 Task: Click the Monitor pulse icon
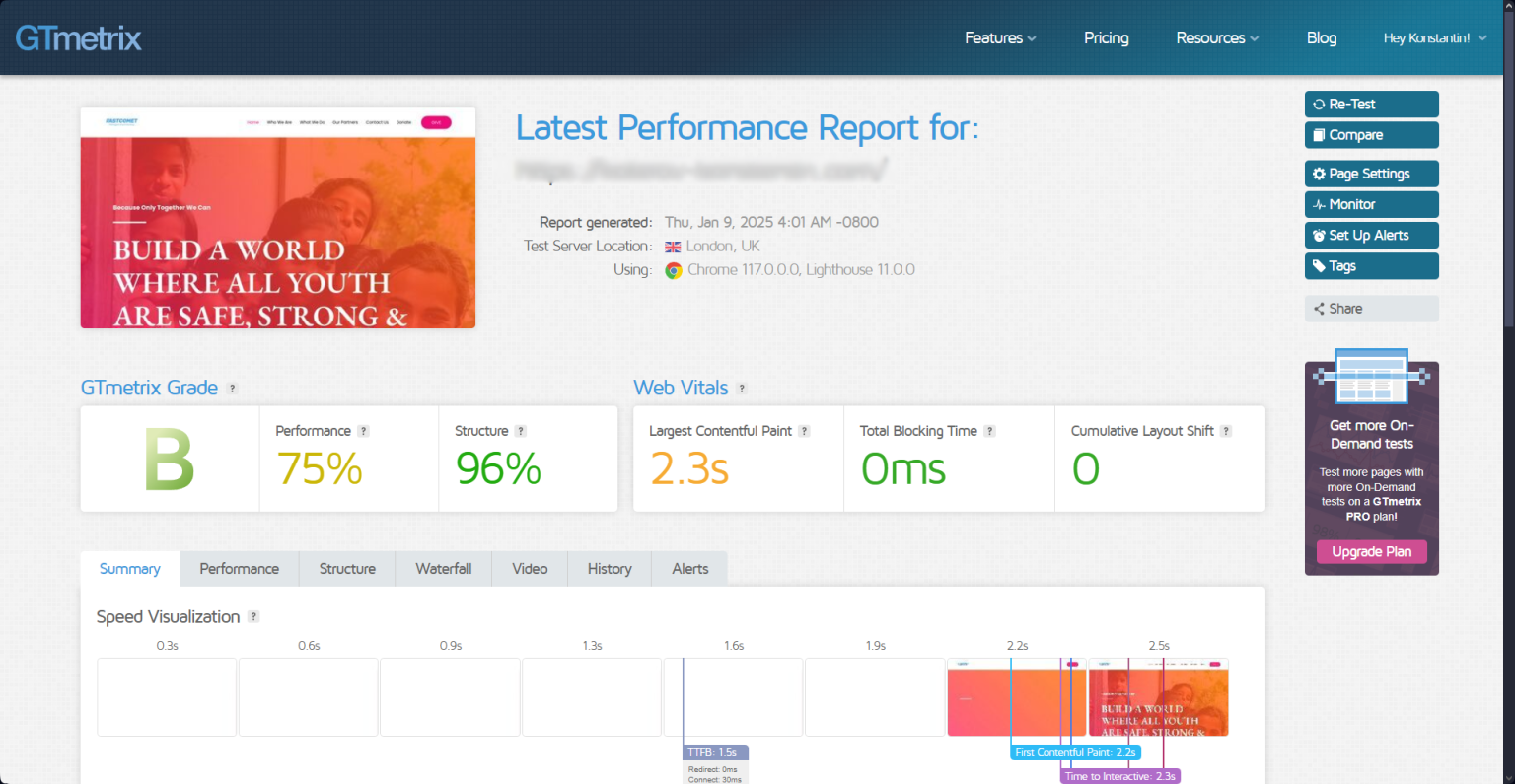click(1320, 204)
